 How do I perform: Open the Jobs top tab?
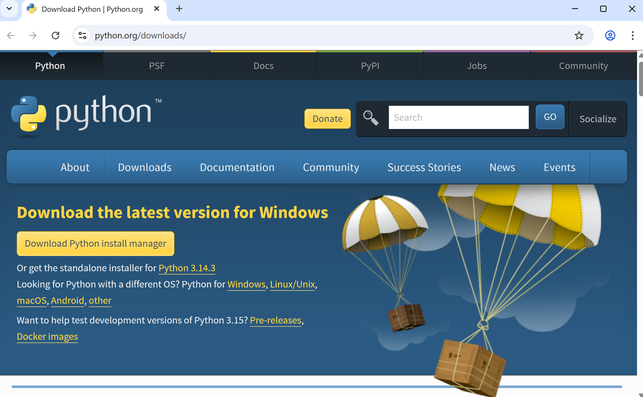[477, 66]
